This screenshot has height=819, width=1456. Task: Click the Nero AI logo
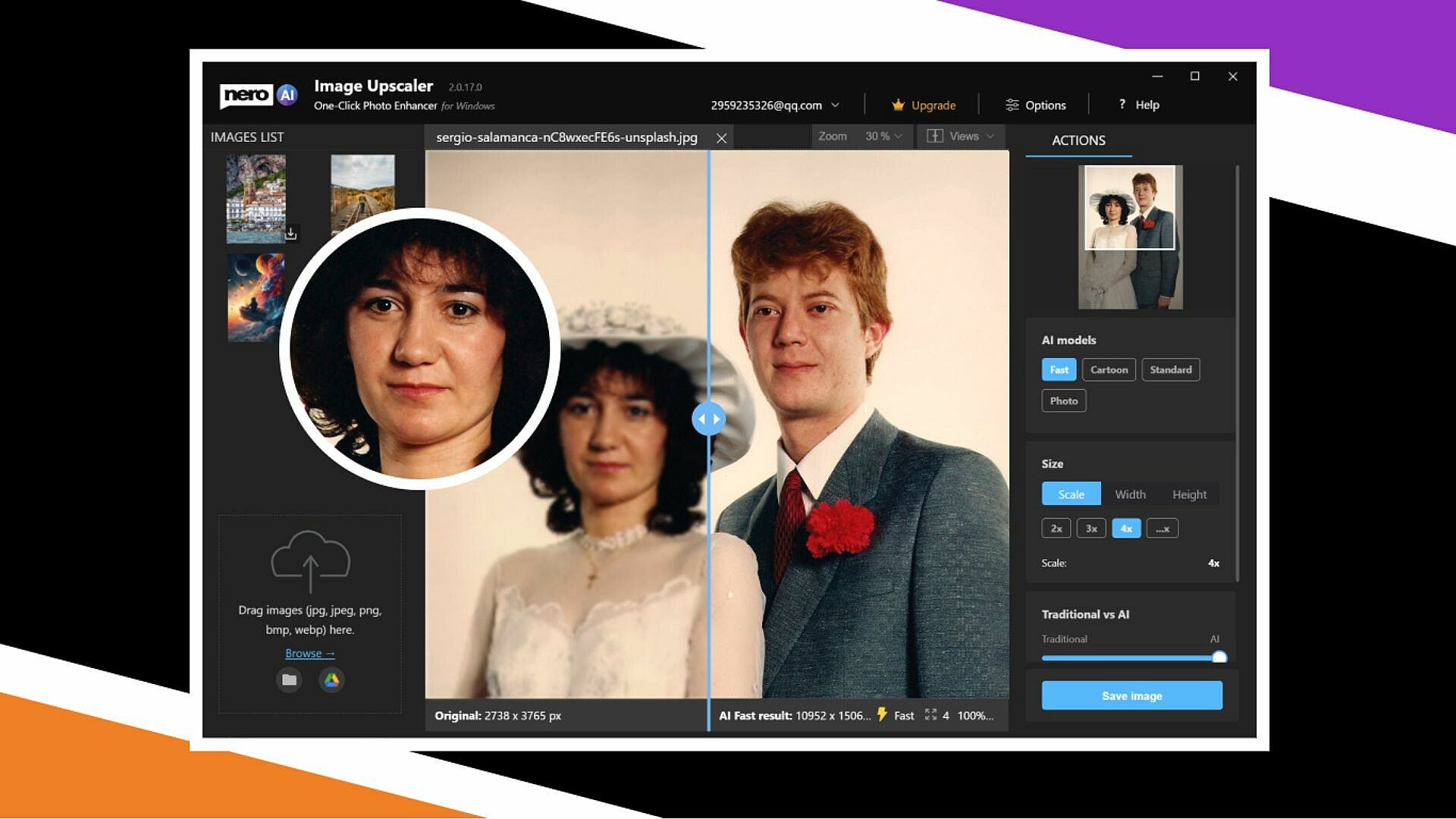tap(258, 95)
